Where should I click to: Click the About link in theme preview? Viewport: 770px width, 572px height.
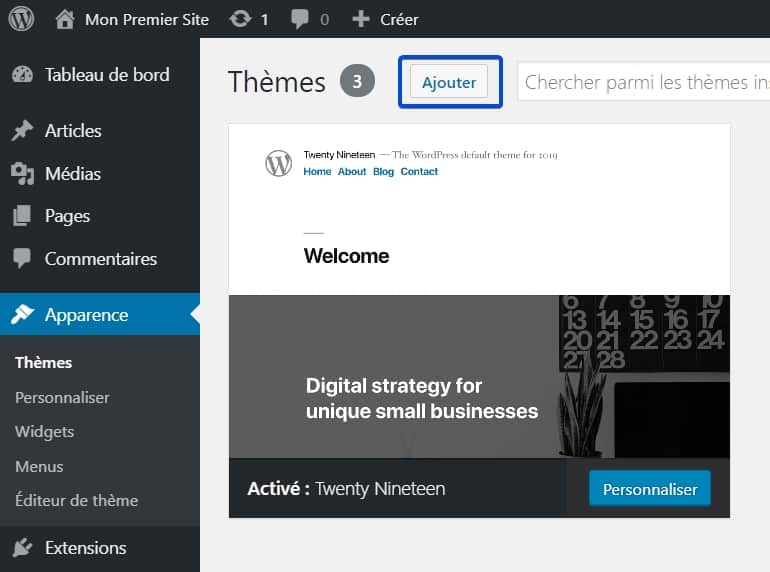[x=352, y=171]
